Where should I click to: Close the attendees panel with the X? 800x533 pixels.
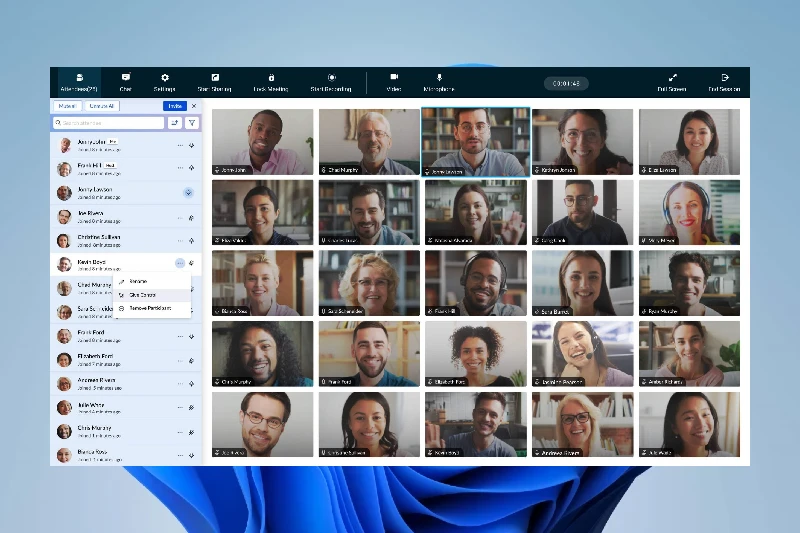tap(194, 106)
